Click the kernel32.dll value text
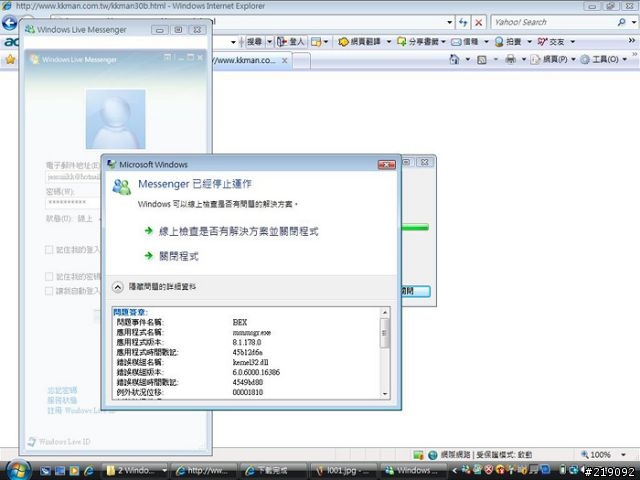 [x=250, y=362]
